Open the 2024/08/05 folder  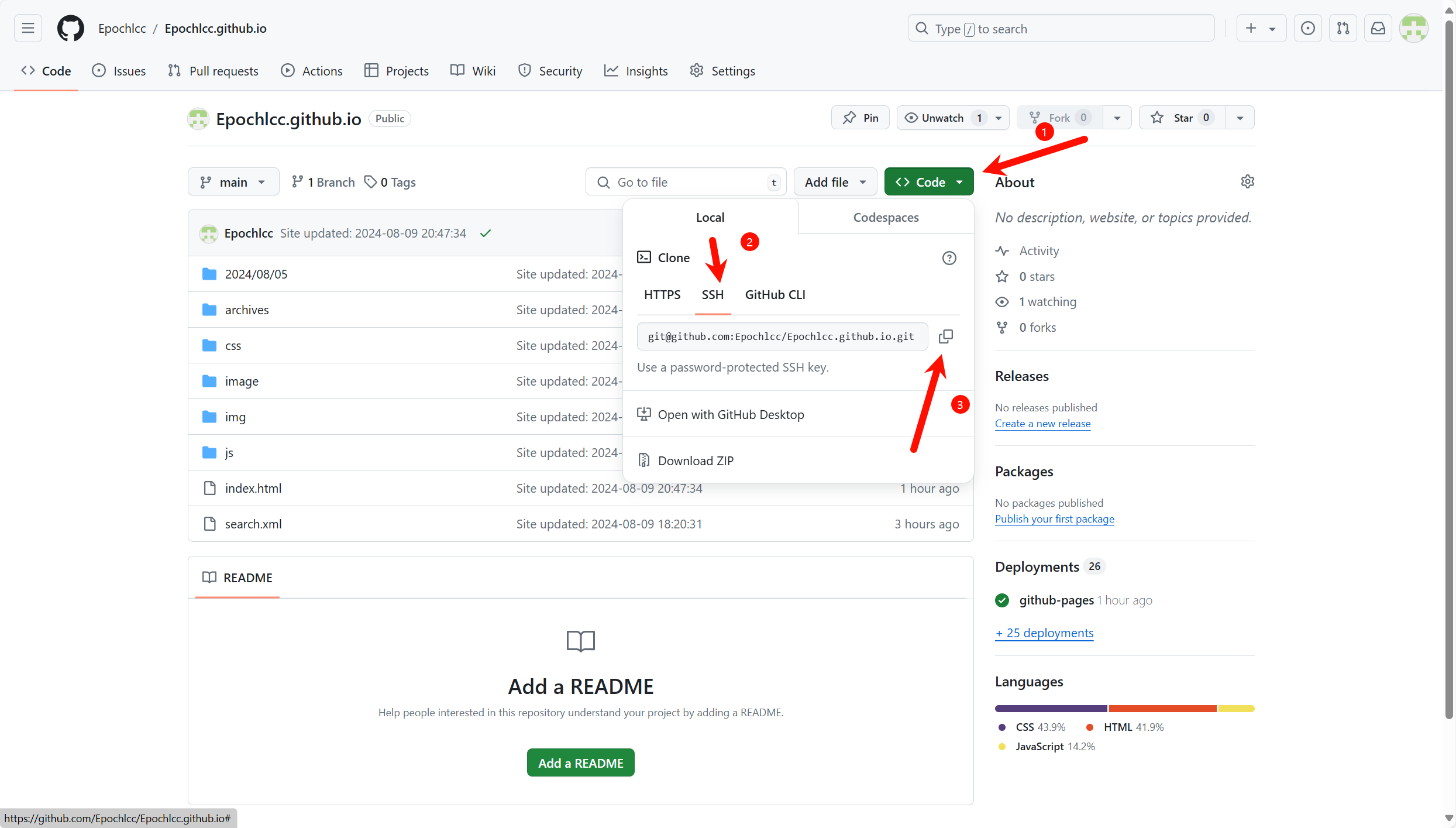pos(256,274)
